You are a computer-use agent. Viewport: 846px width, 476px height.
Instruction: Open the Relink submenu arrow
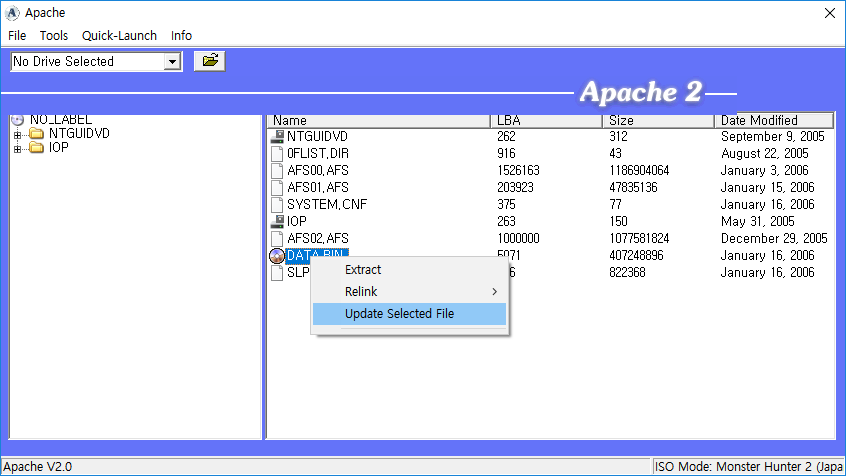tap(494, 292)
